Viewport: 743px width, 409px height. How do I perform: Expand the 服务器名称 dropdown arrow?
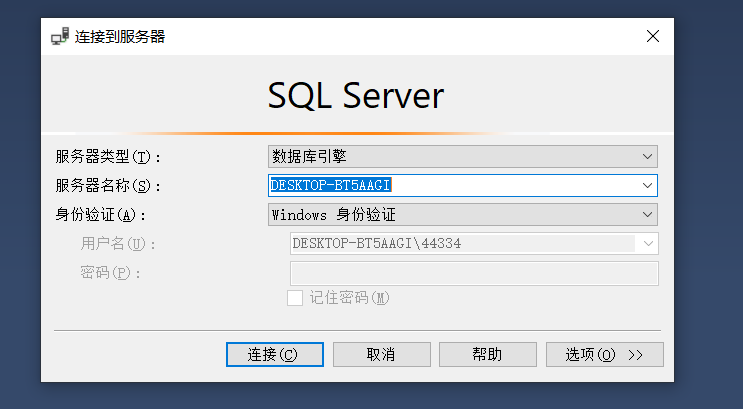click(647, 185)
